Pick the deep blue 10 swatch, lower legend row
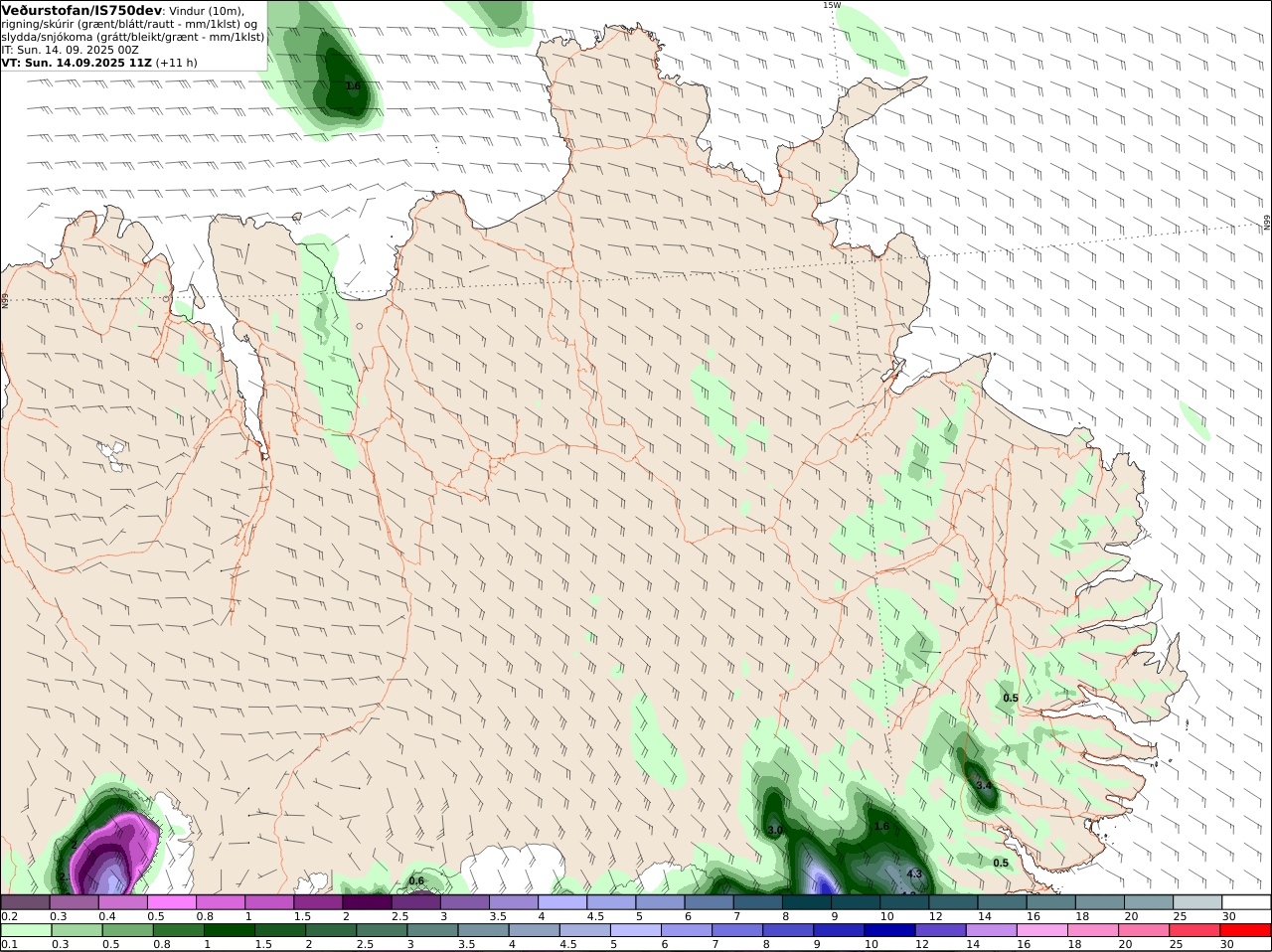This screenshot has width=1272, height=952. [889, 931]
